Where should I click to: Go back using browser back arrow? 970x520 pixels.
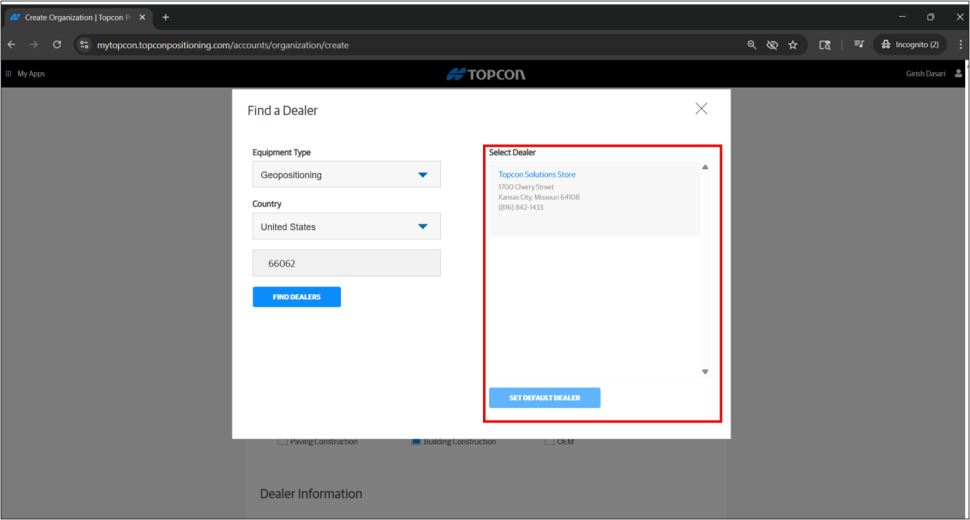tap(12, 45)
